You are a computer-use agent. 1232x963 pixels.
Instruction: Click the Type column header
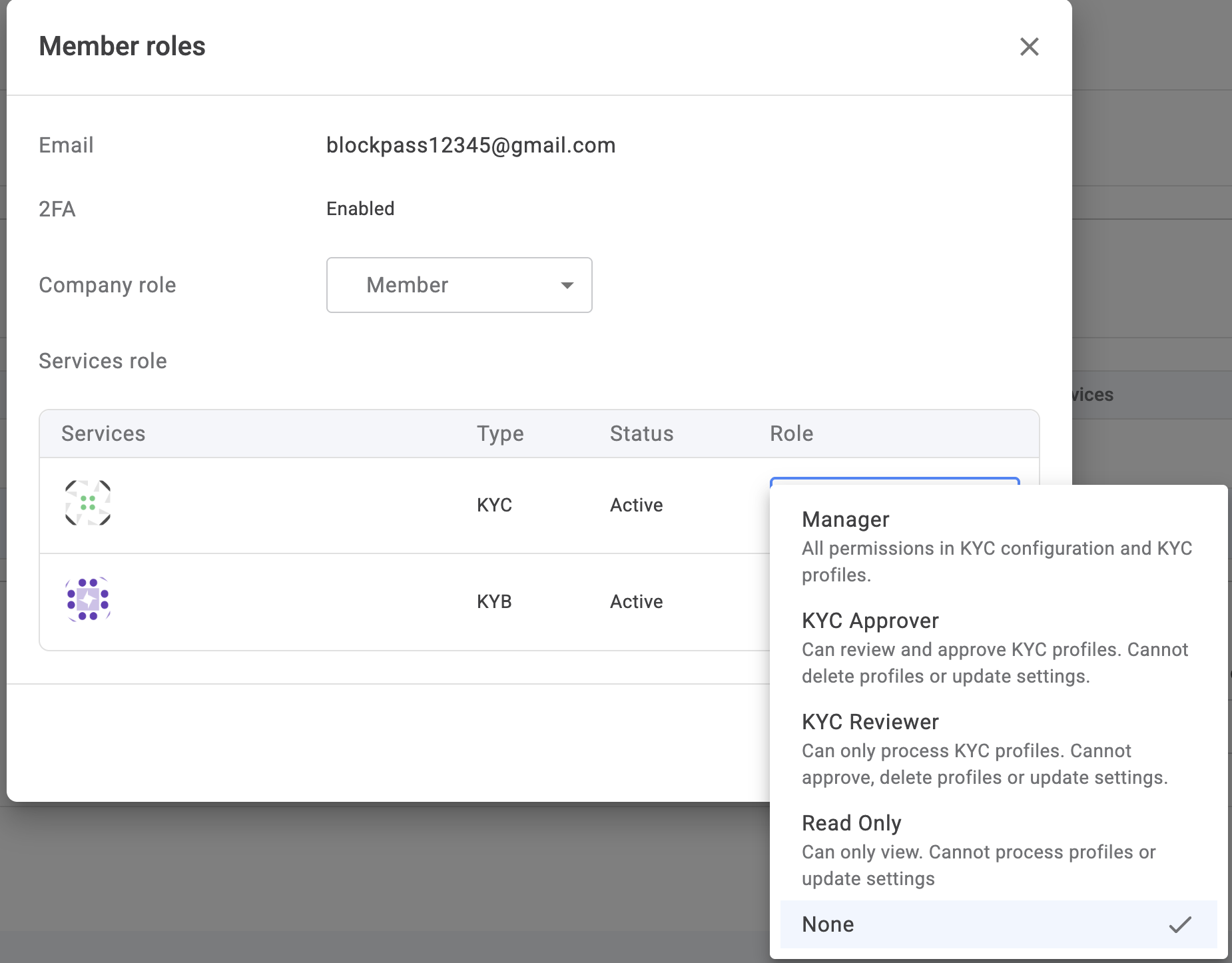pos(500,434)
